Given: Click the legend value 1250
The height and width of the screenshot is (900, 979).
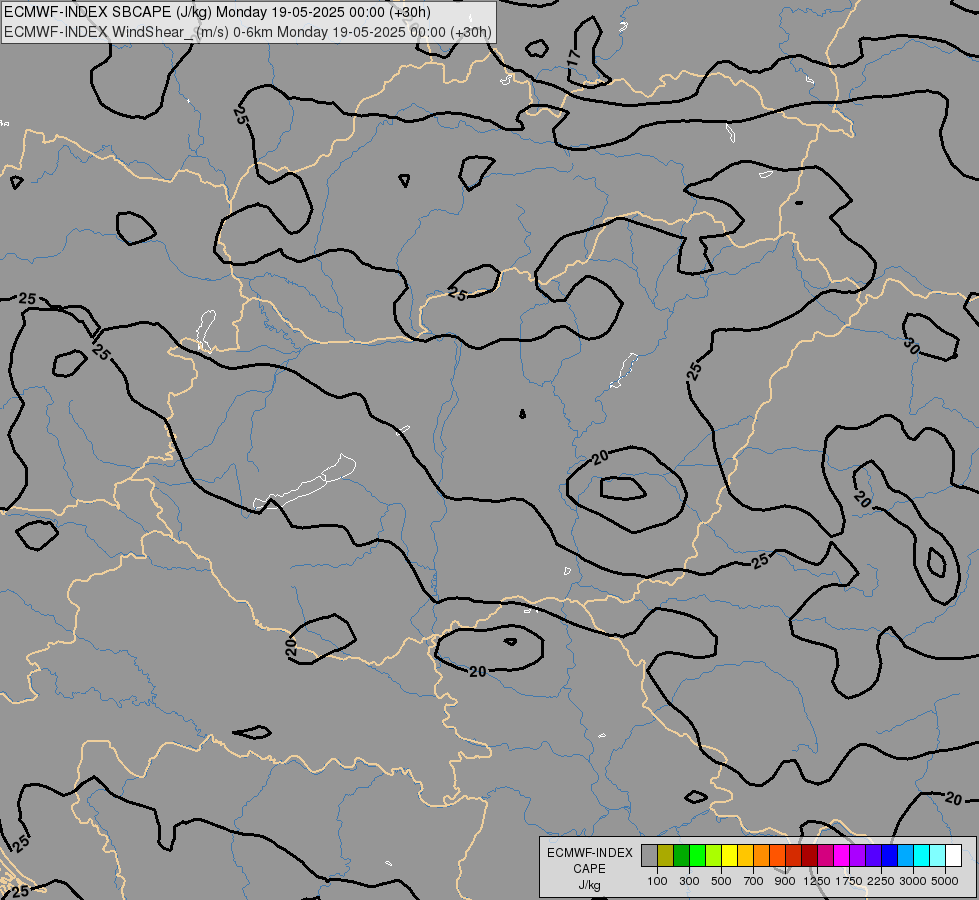Looking at the screenshot, I should [817, 881].
